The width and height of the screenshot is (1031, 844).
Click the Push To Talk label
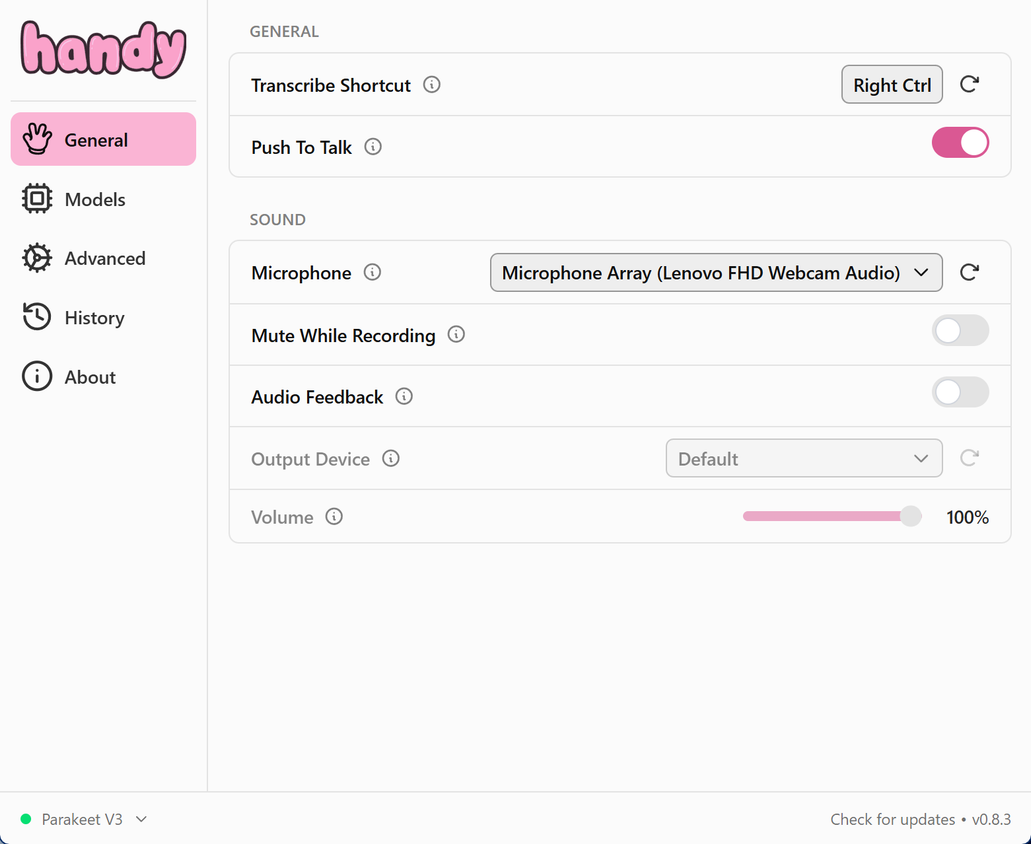click(301, 147)
